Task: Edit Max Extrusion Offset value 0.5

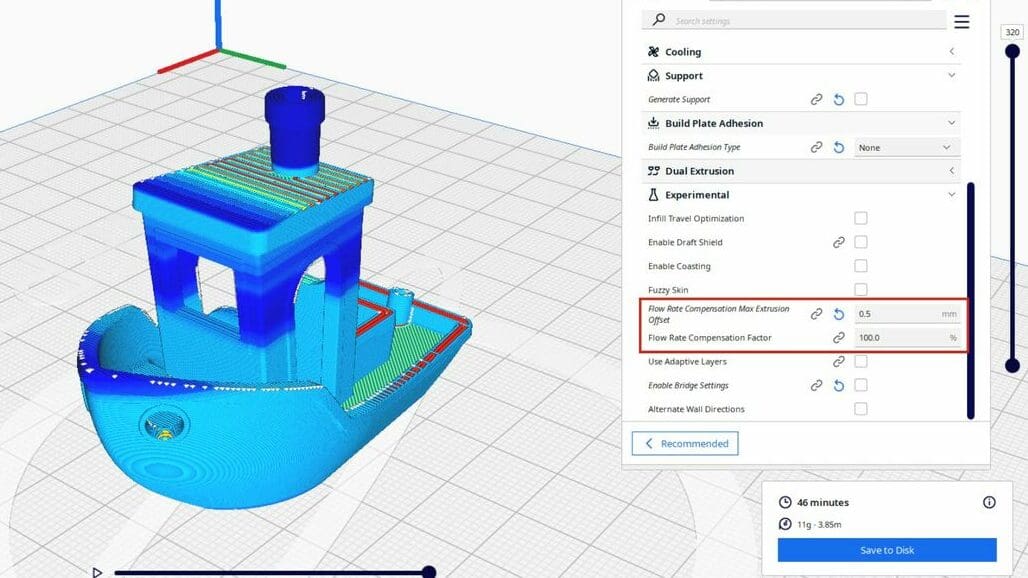Action: pos(907,314)
